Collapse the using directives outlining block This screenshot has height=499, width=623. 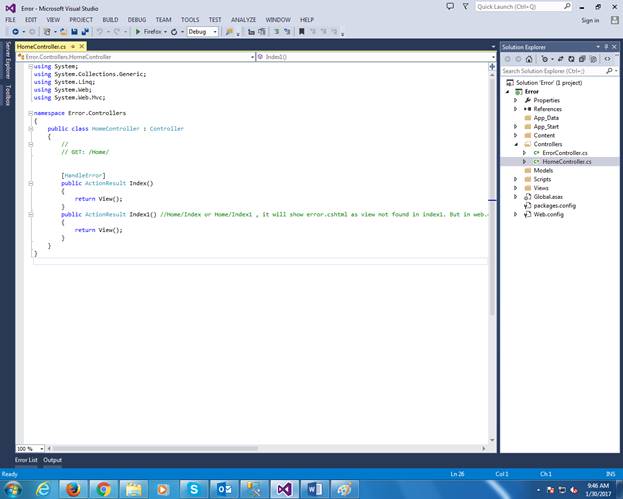(31, 66)
